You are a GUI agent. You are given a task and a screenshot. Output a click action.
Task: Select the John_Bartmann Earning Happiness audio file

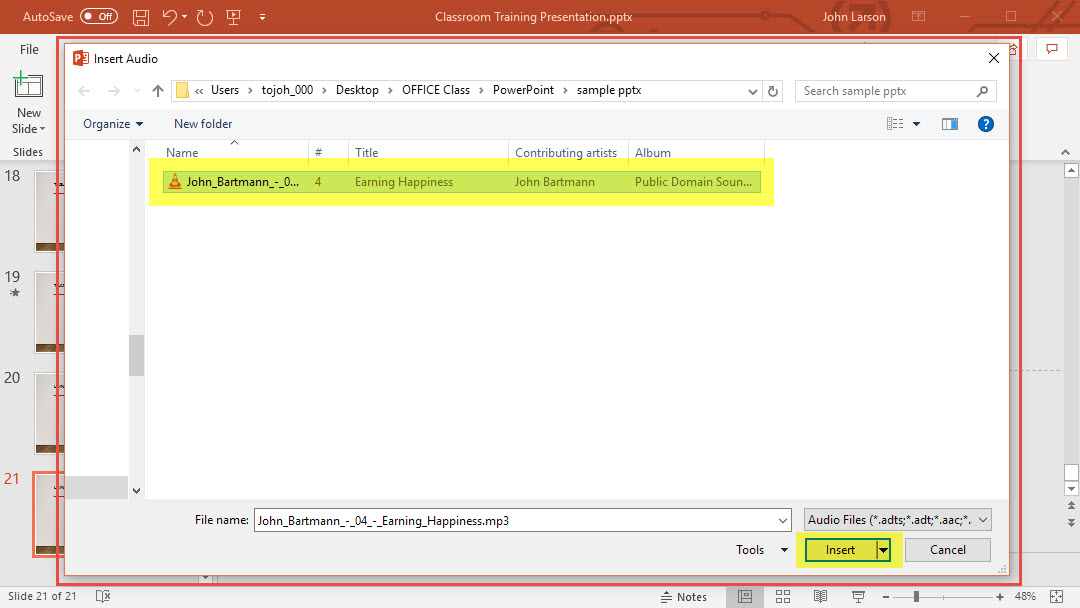tap(242, 182)
